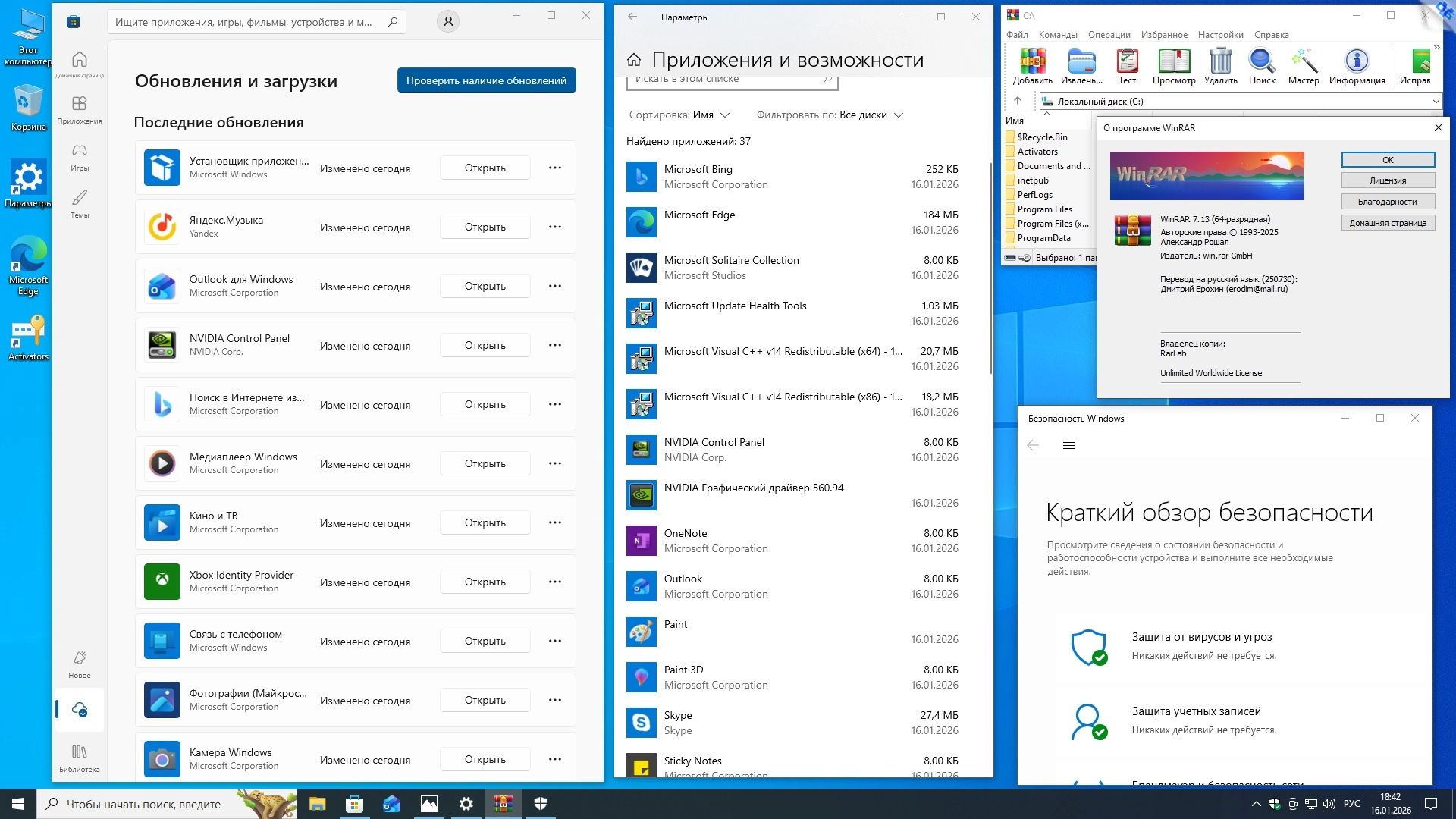
Task: Open the more options menu for Яндекс.Музыка
Action: click(555, 227)
